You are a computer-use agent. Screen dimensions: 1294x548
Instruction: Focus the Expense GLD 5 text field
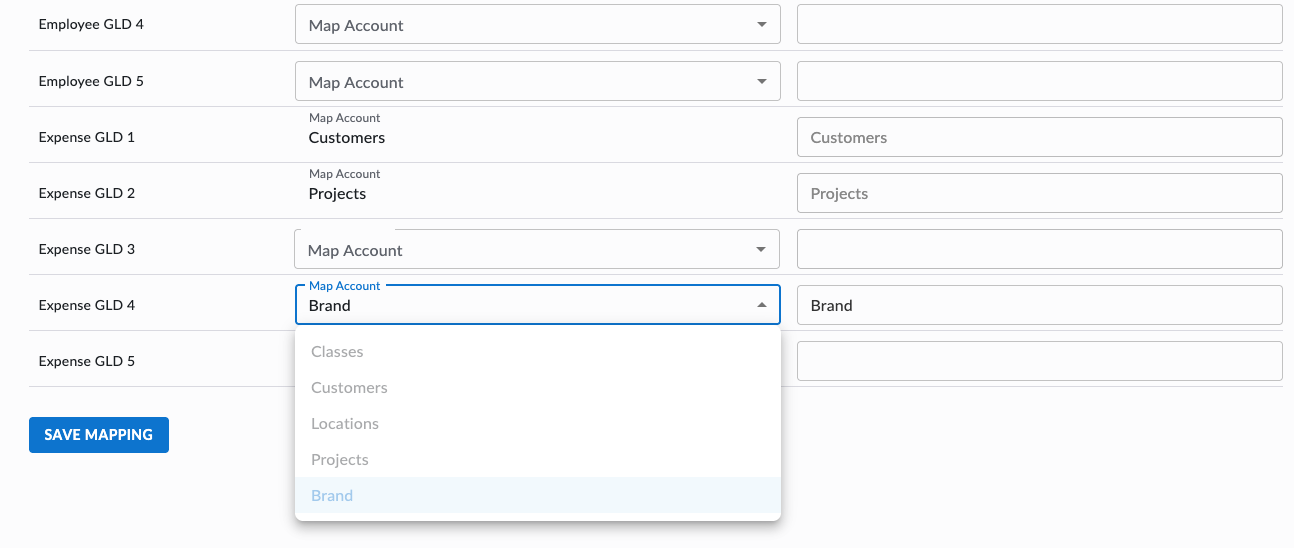point(1040,361)
